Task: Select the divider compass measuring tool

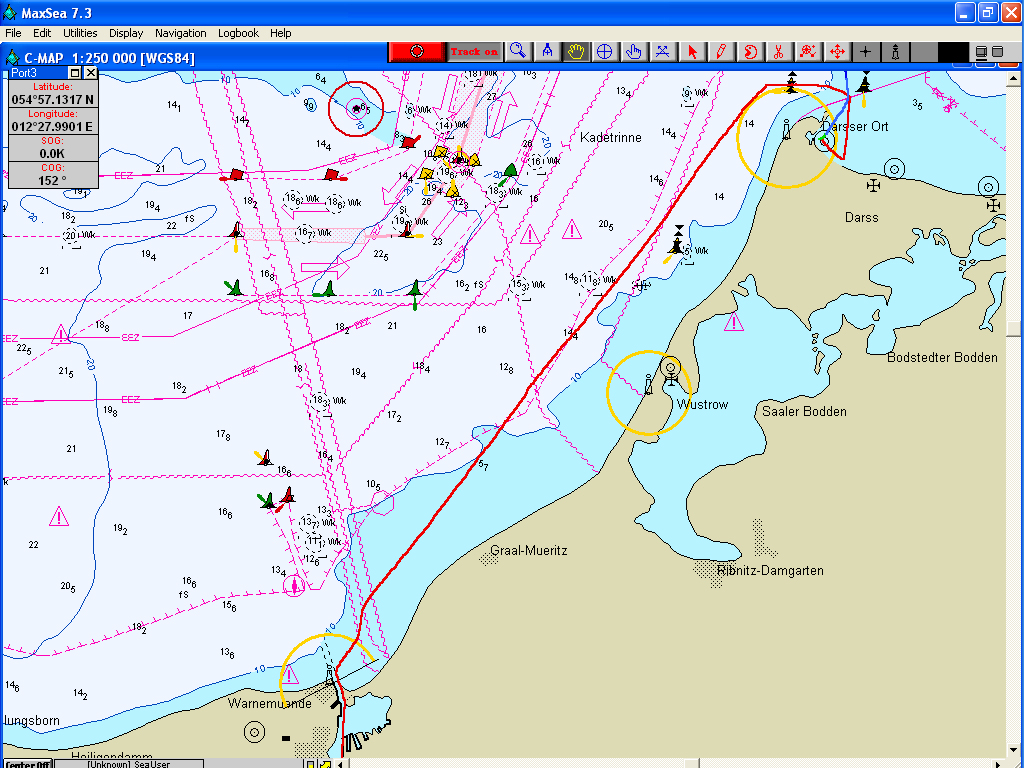Action: coord(547,52)
